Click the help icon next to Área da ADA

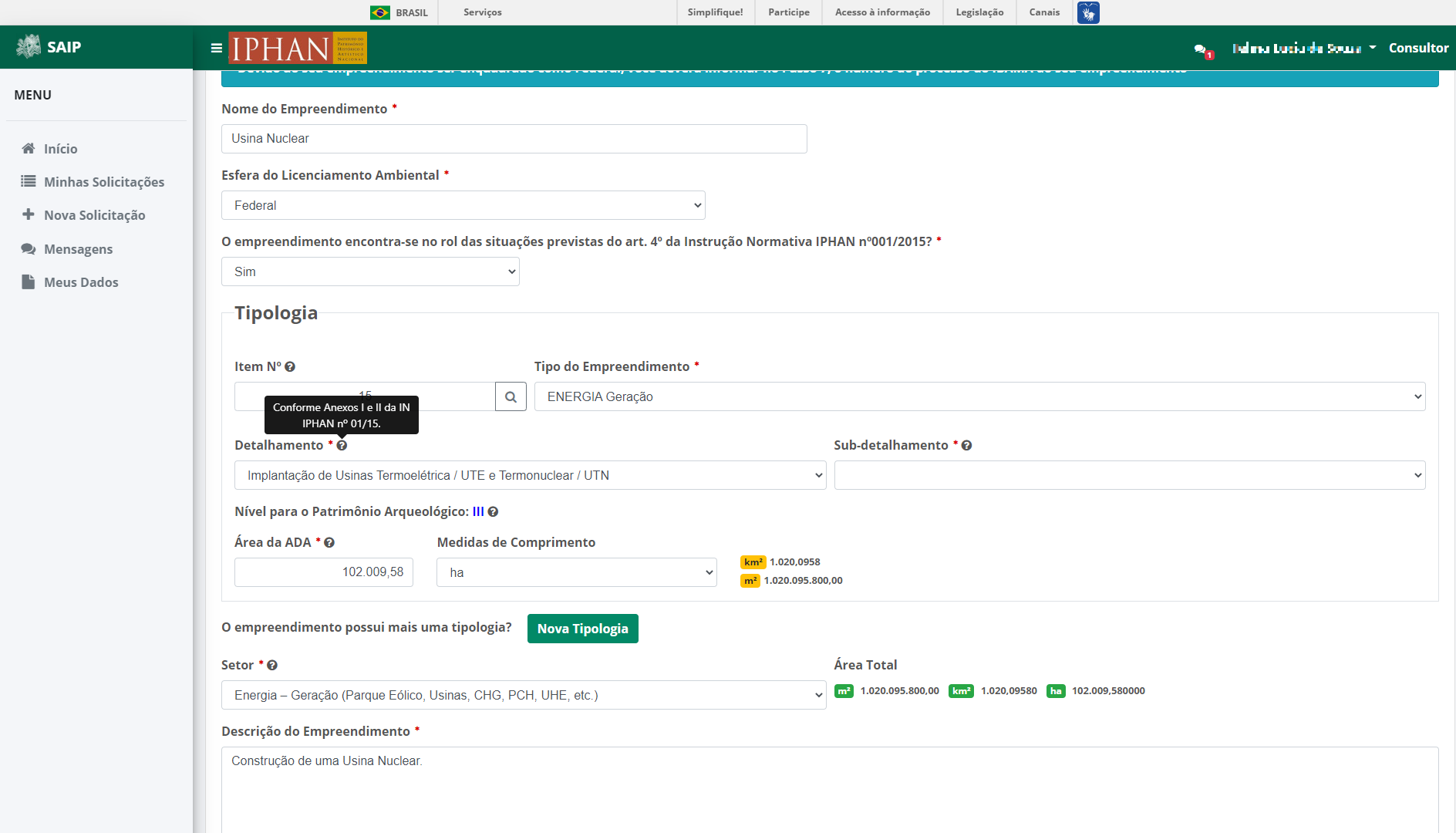[x=329, y=543]
